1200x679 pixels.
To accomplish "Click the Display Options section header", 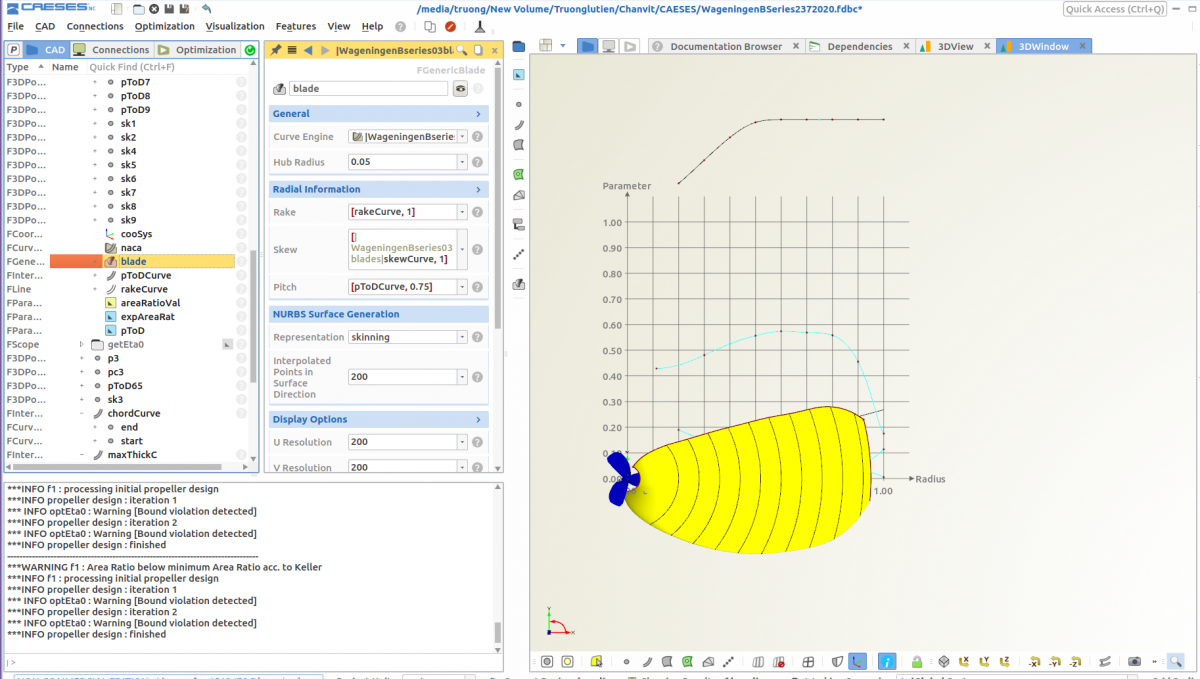I will tap(378, 419).
